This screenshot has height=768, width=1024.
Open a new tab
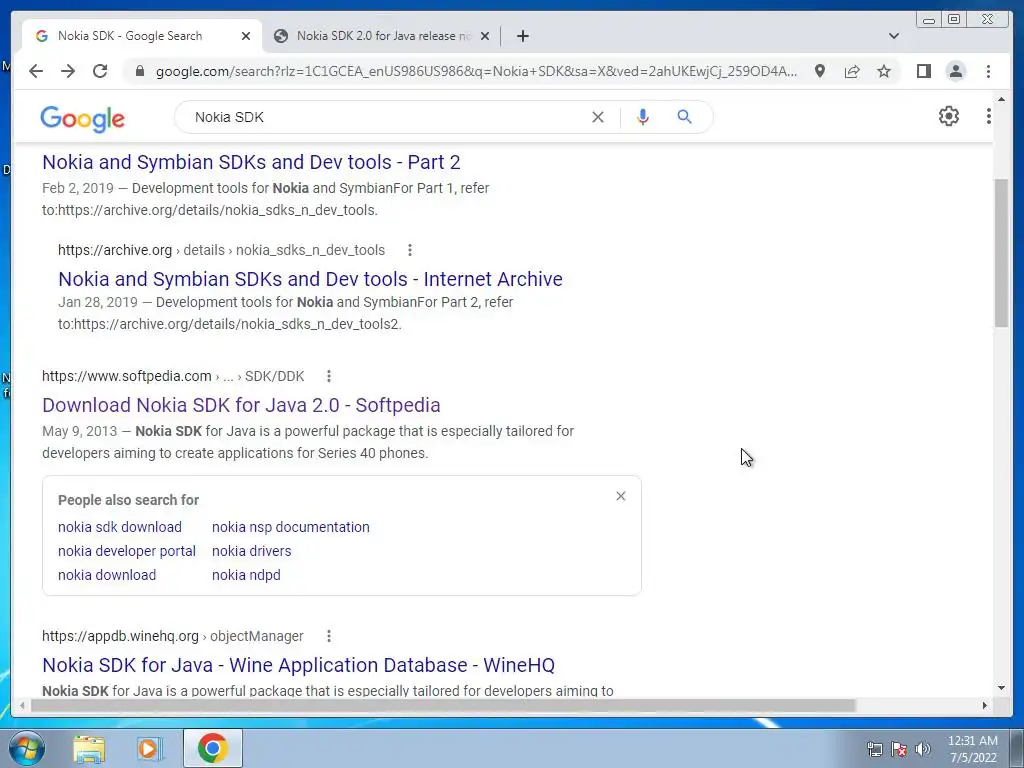tap(522, 36)
